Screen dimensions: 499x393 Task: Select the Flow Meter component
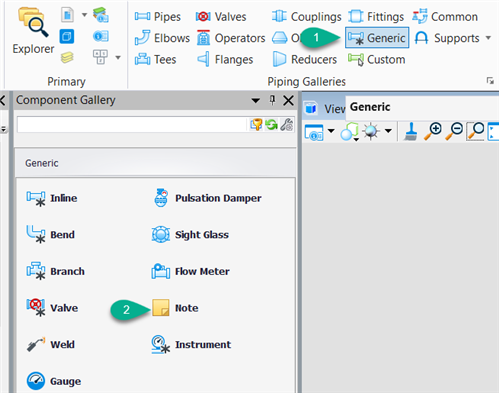click(x=191, y=271)
